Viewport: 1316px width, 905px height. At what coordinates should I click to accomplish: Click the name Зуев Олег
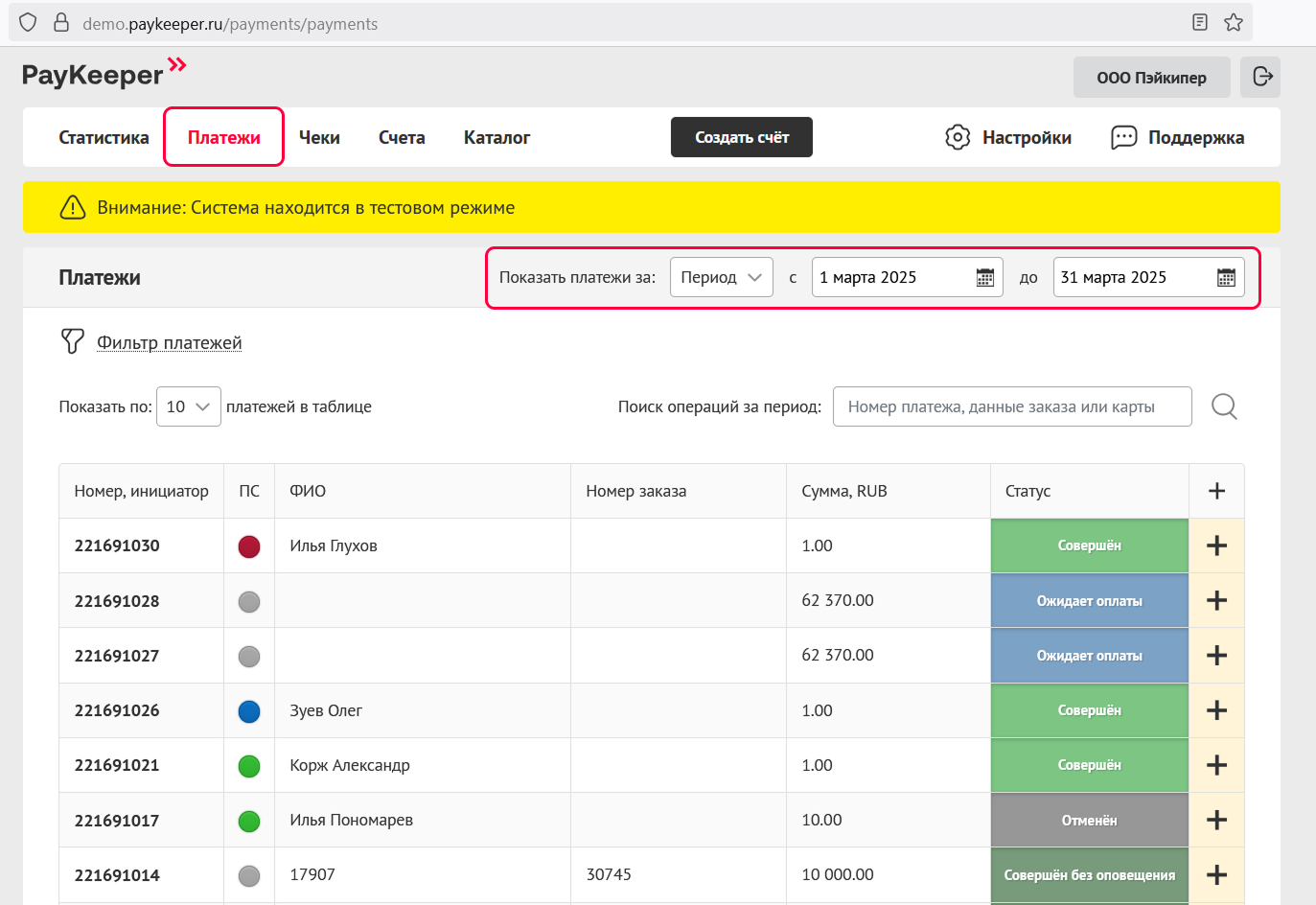click(326, 710)
